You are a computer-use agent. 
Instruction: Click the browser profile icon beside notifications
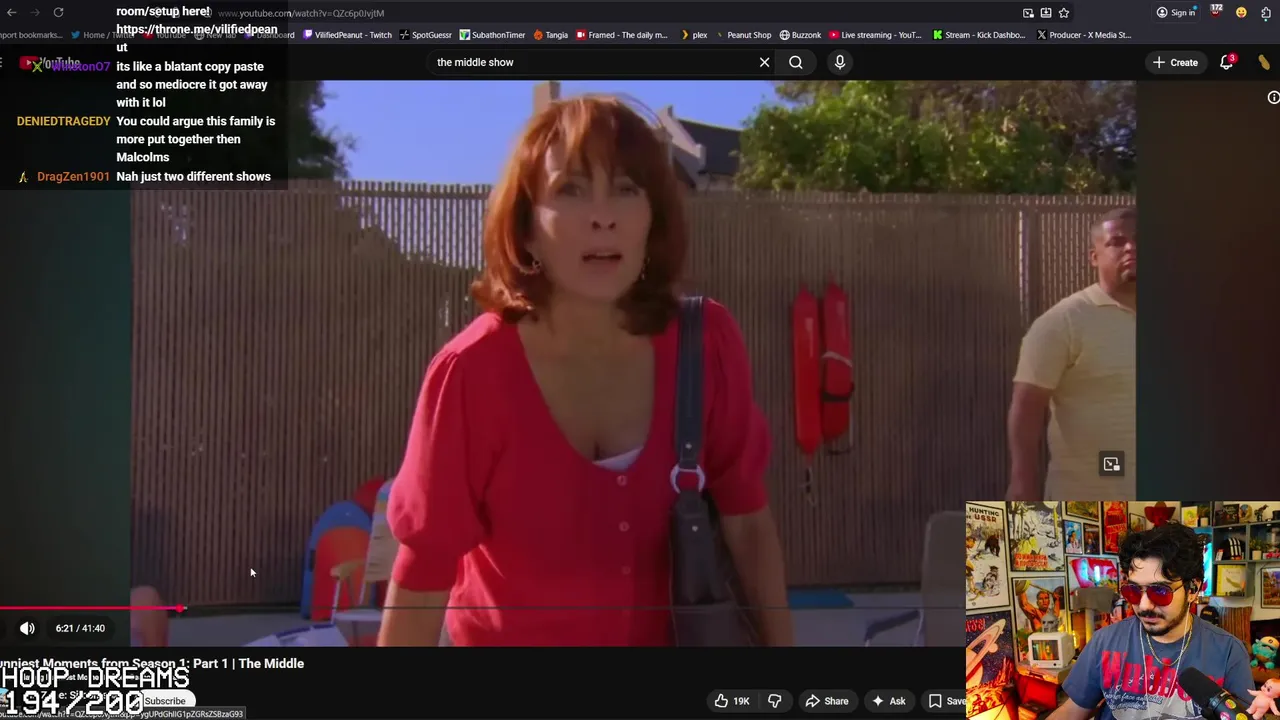point(1264,62)
